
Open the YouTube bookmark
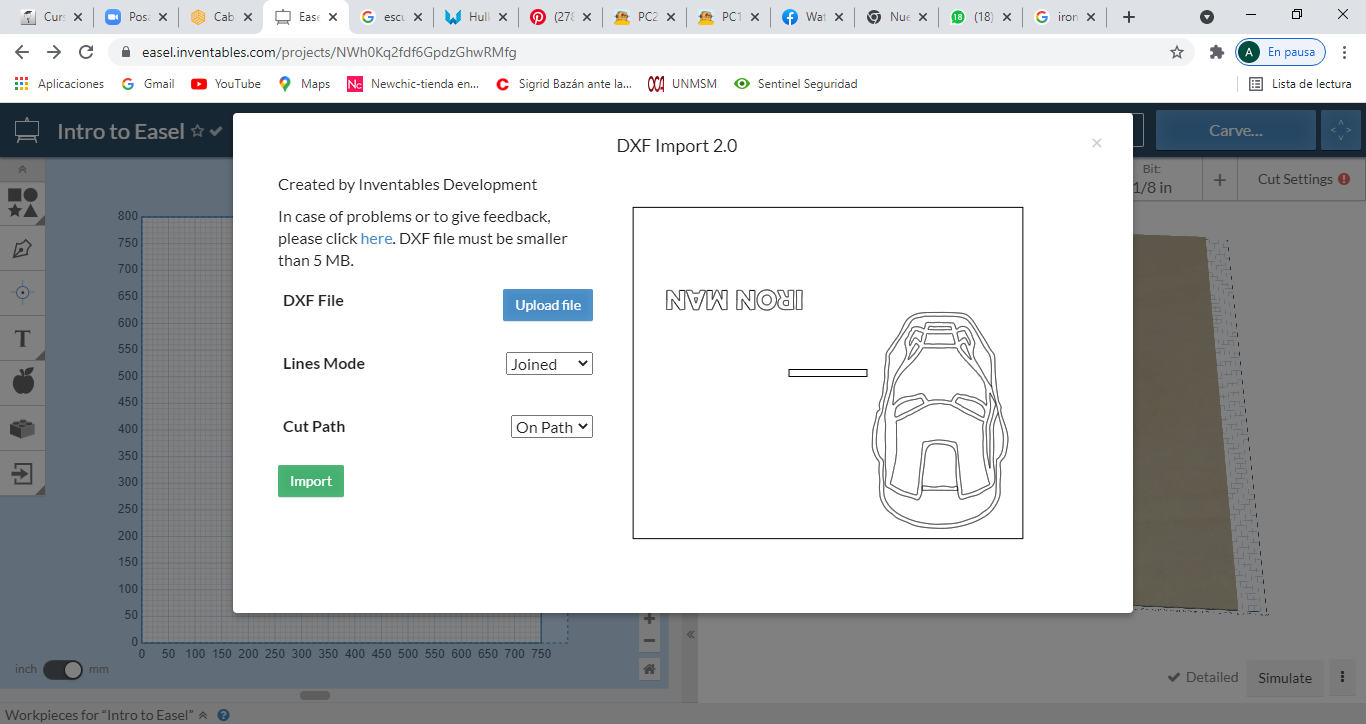226,84
